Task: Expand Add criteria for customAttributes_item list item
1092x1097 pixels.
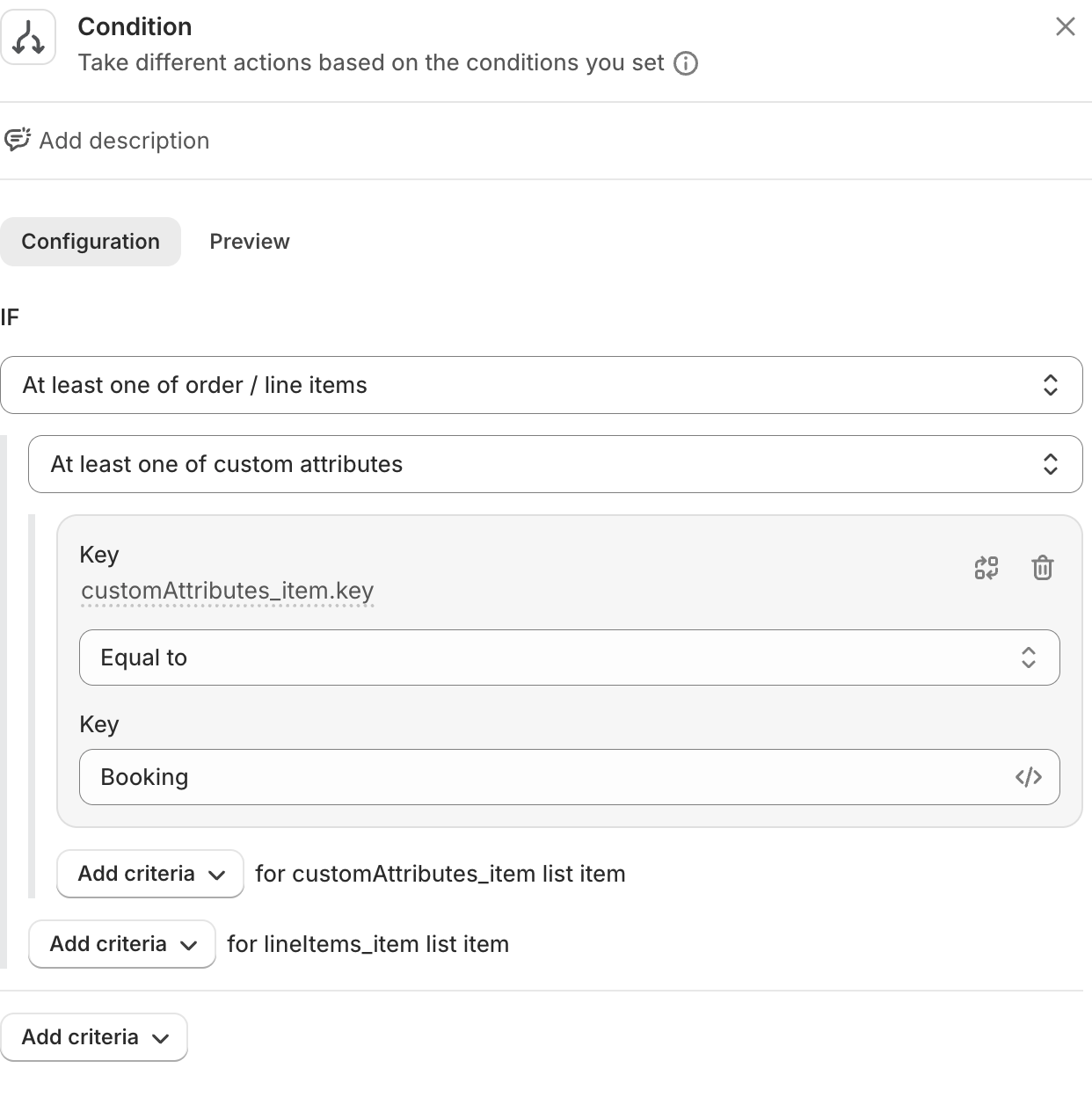Action: [150, 874]
